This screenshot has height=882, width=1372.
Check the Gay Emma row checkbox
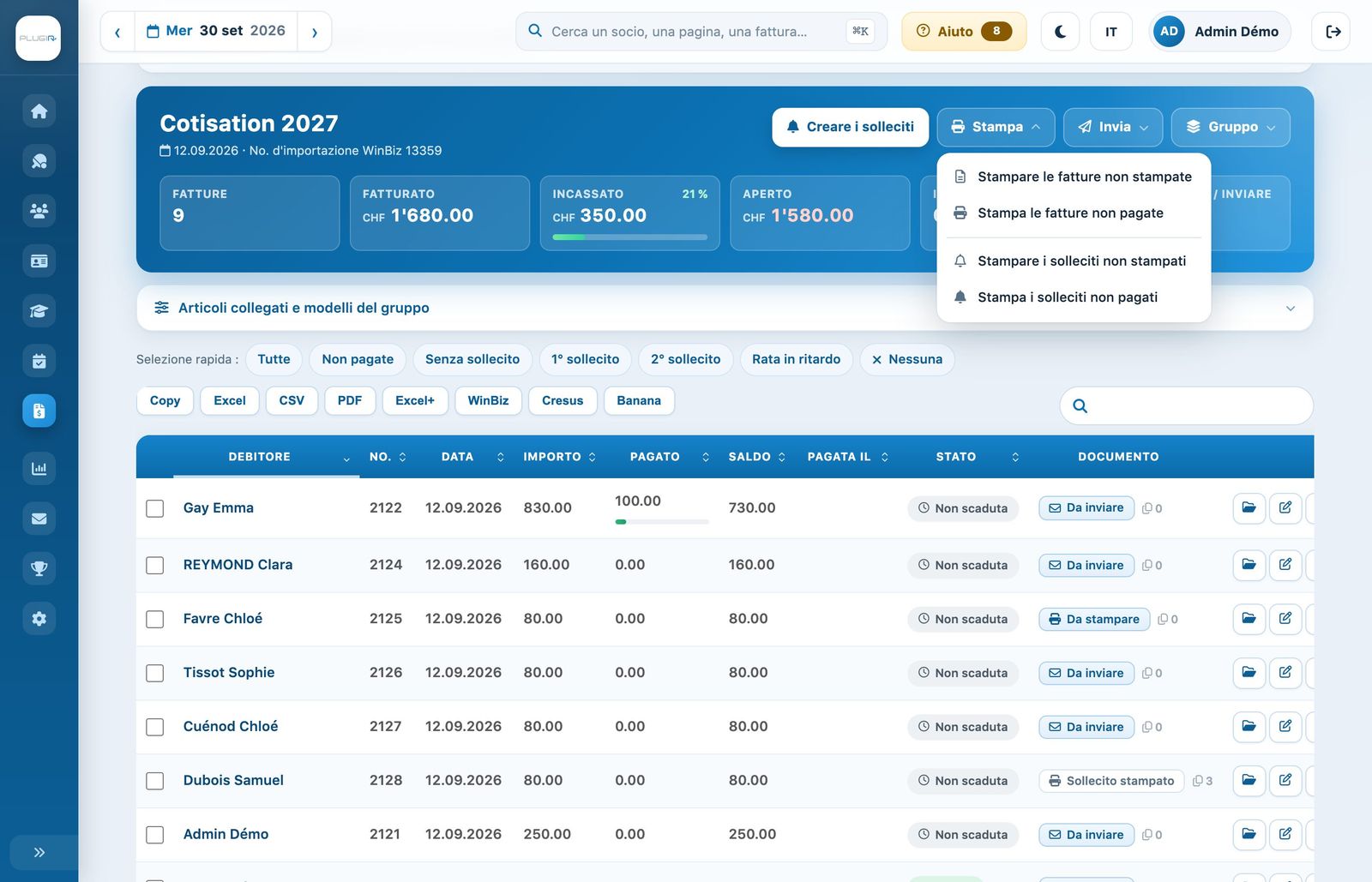(x=155, y=509)
